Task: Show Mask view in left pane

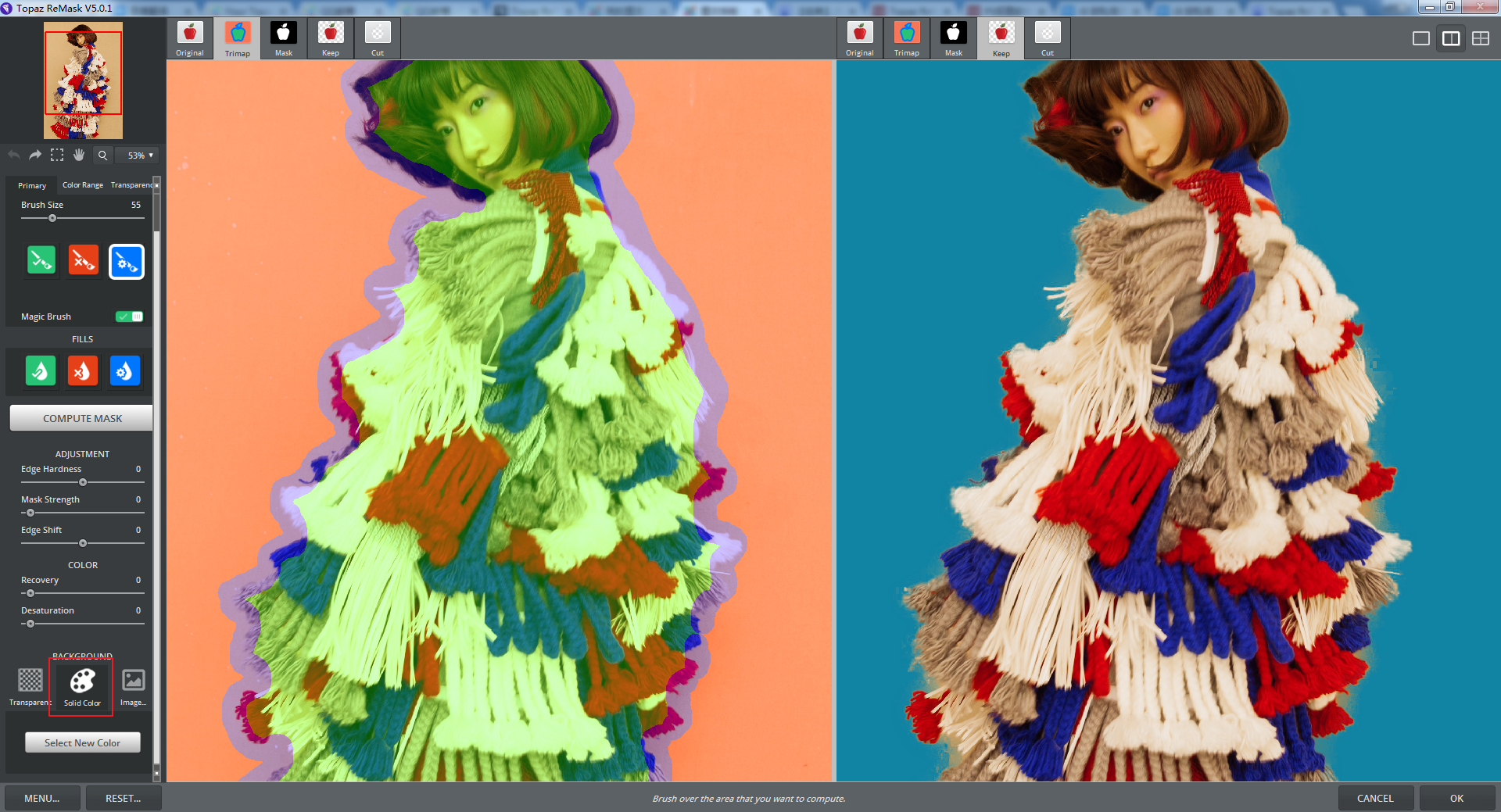Action: pyautogui.click(x=284, y=38)
